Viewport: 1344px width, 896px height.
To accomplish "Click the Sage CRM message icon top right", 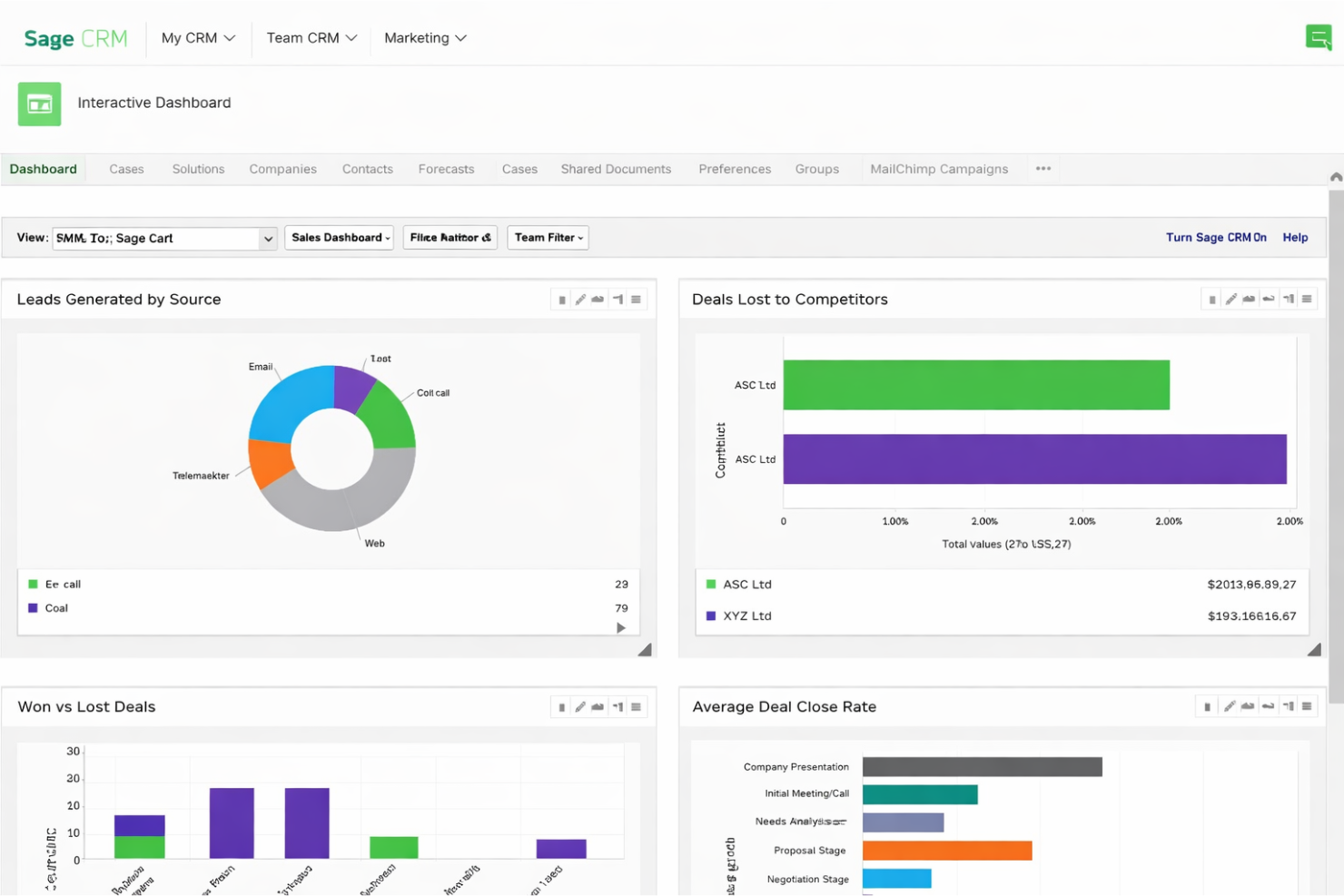I will point(1318,37).
